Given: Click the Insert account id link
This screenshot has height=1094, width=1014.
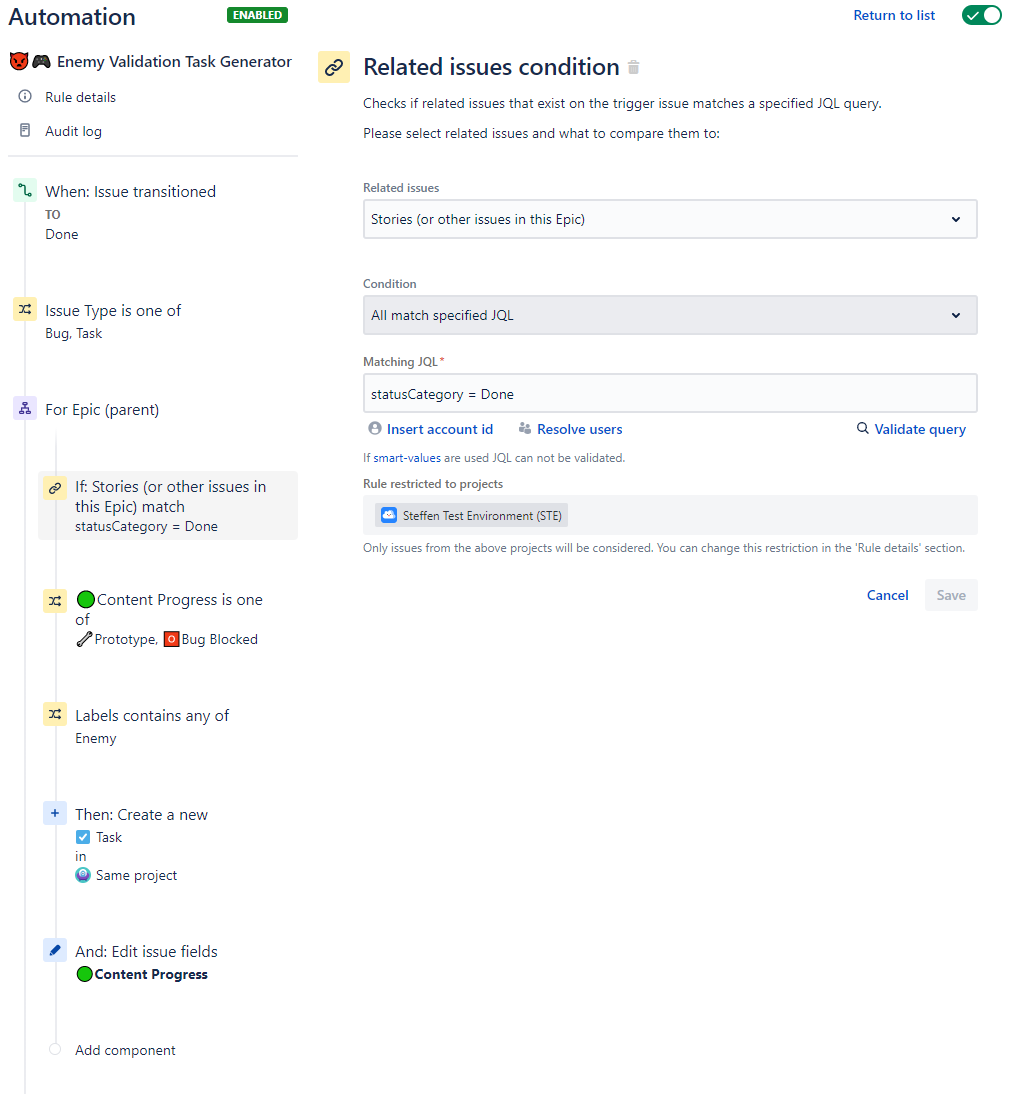Looking at the screenshot, I should pos(440,429).
